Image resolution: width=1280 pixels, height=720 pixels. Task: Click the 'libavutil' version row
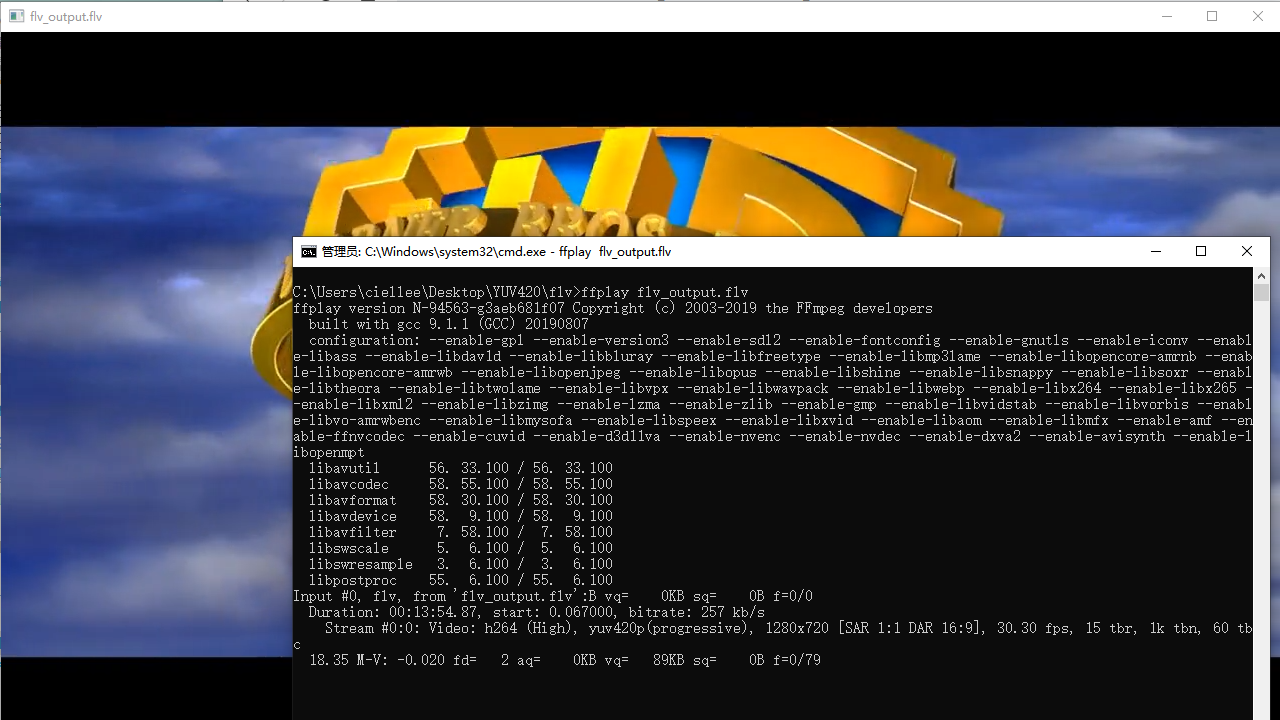pos(460,468)
